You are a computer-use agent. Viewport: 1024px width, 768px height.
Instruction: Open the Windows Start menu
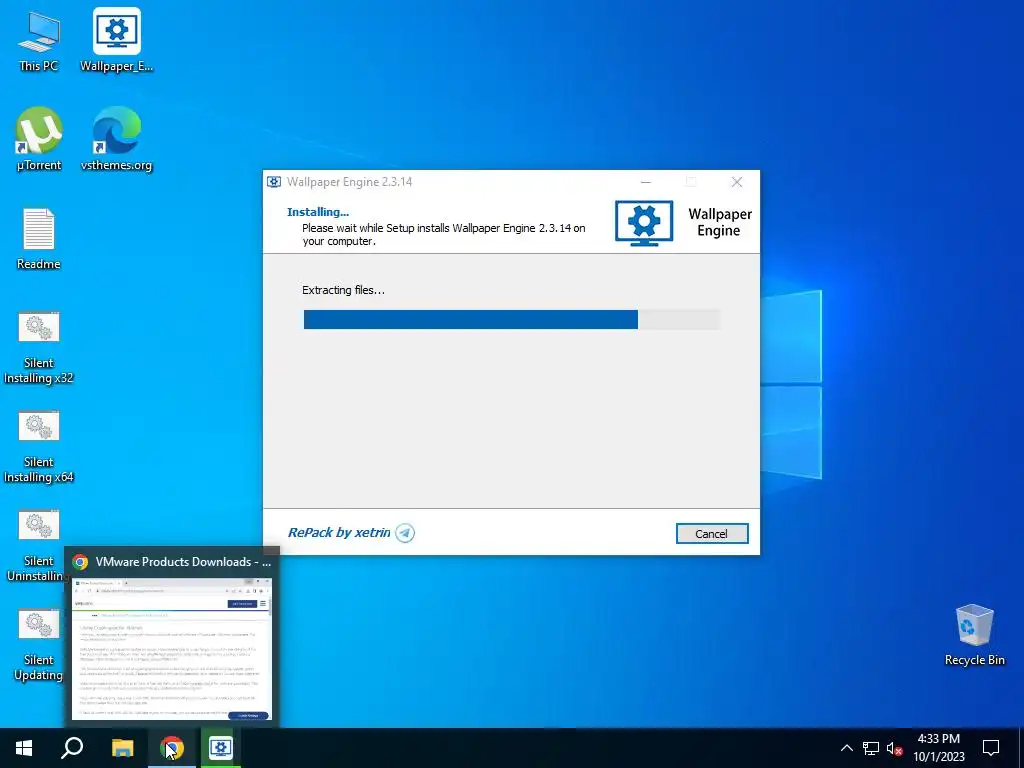pos(24,748)
